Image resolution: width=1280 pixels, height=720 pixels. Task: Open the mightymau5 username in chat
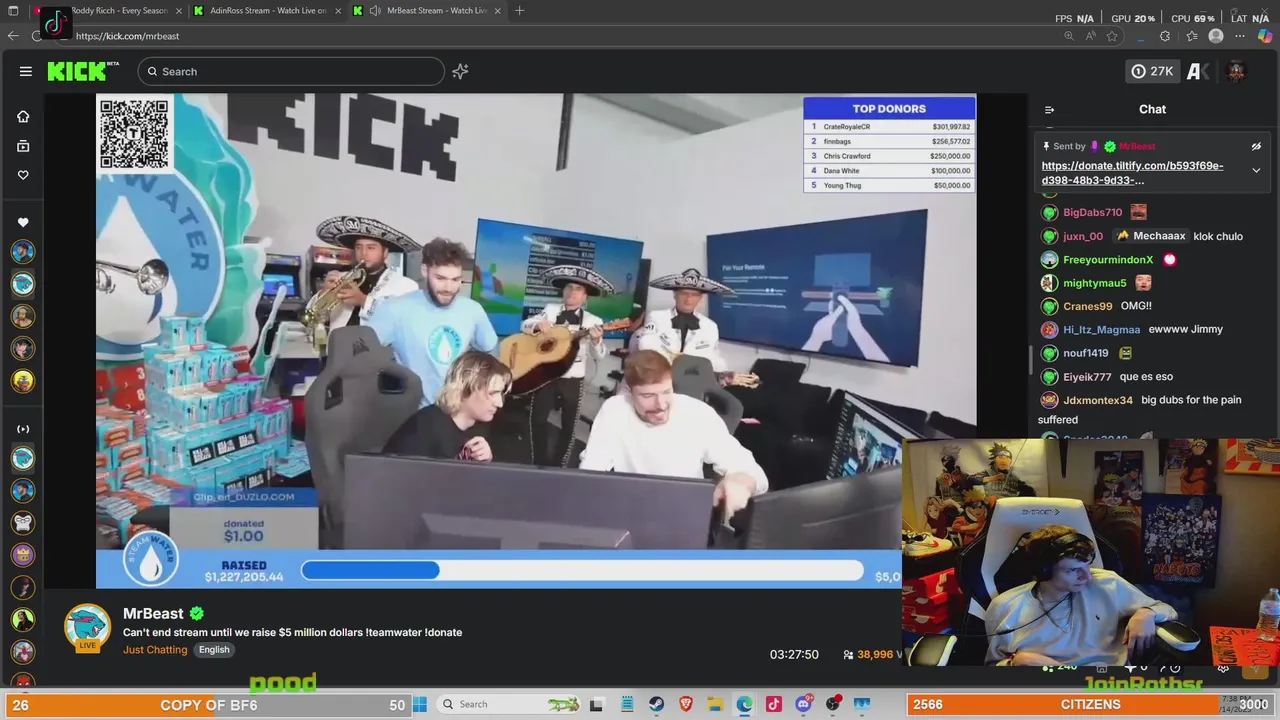1094,283
